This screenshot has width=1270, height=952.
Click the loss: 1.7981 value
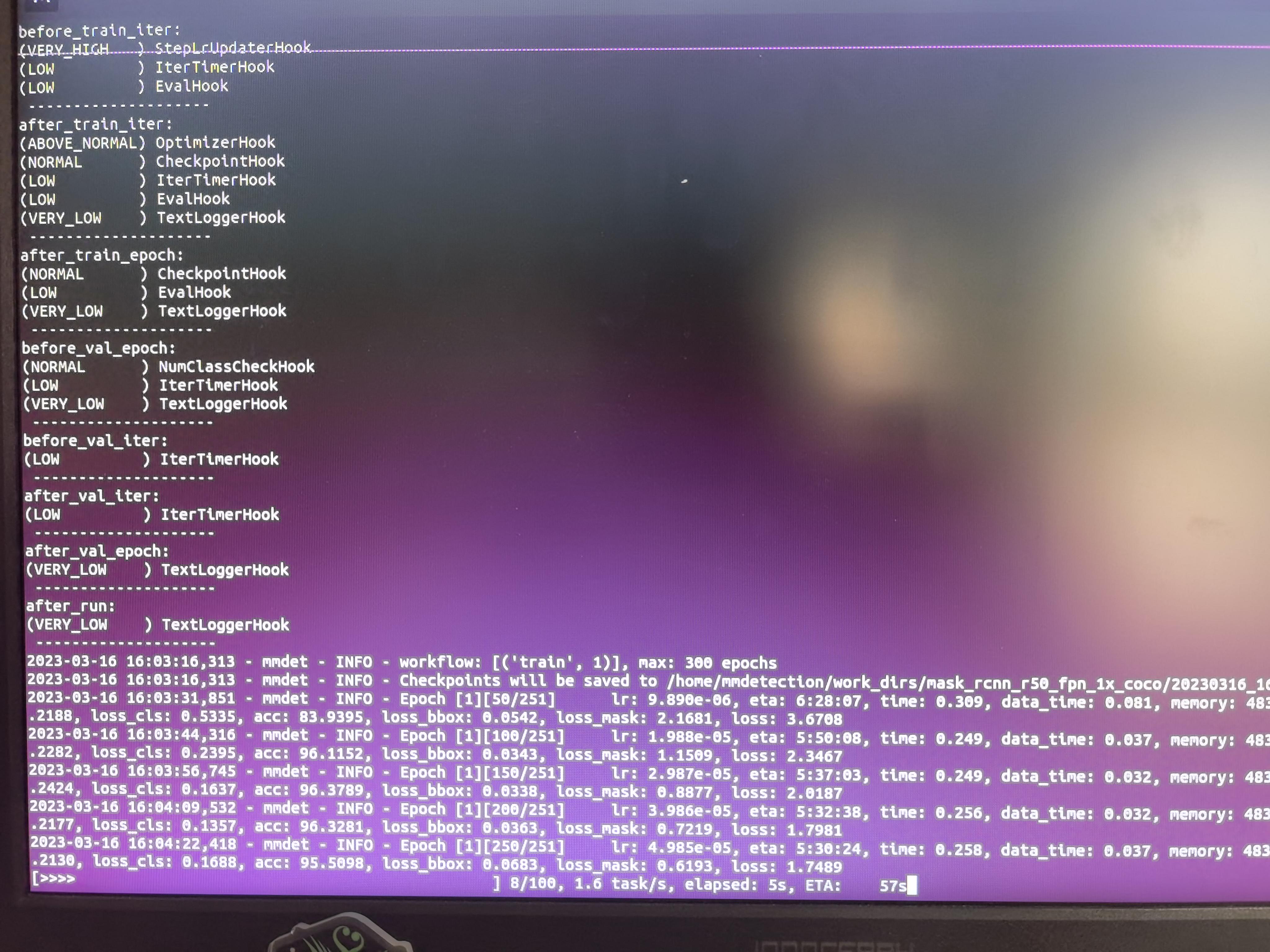787,830
